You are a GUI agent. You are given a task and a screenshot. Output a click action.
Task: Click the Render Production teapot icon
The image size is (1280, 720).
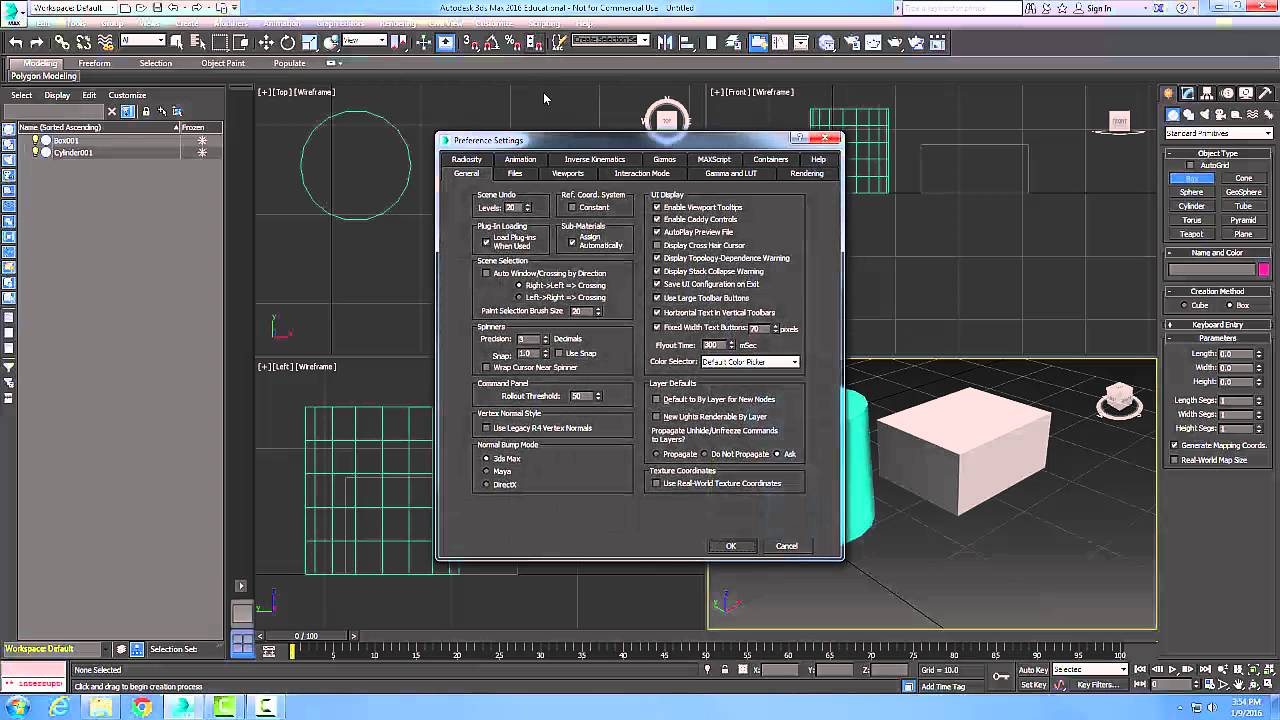pos(894,42)
